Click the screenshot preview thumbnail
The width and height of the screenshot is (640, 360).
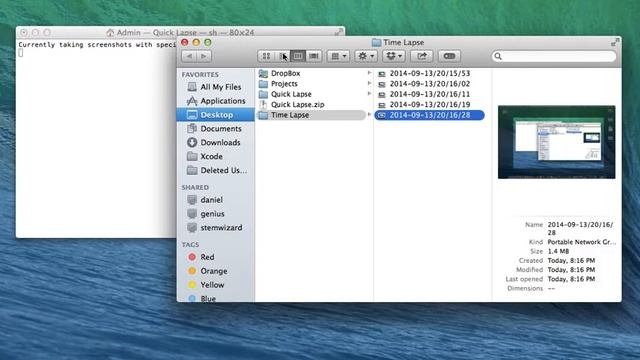556,142
